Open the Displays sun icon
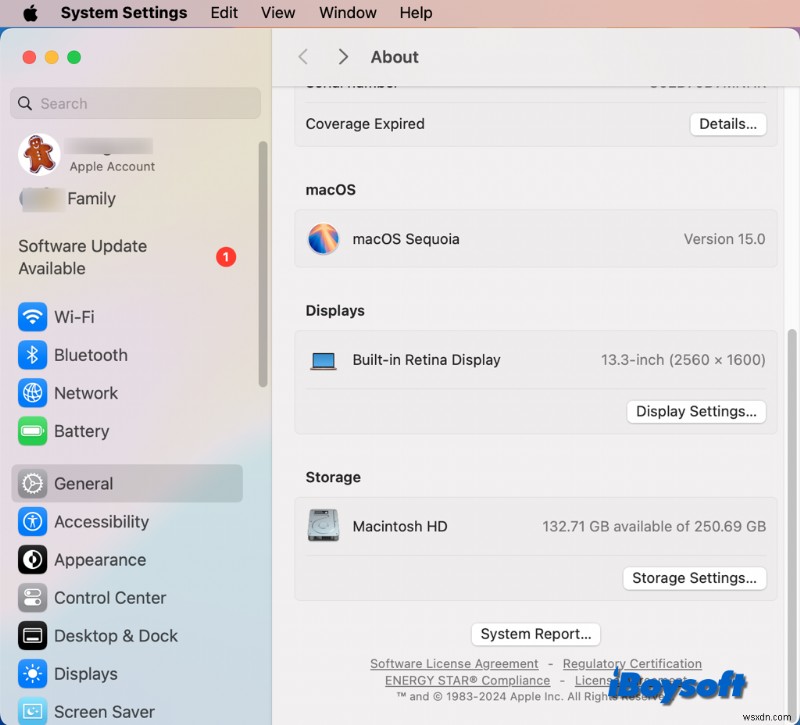The width and height of the screenshot is (800, 725). pos(33,674)
